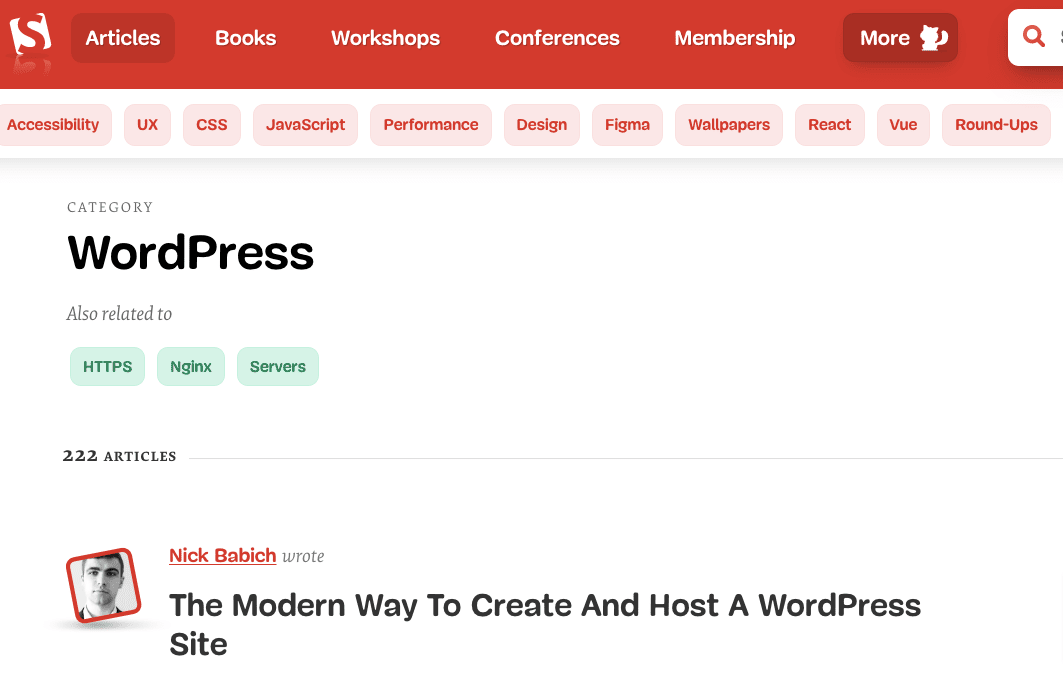Select the CSS category tag

(212, 125)
